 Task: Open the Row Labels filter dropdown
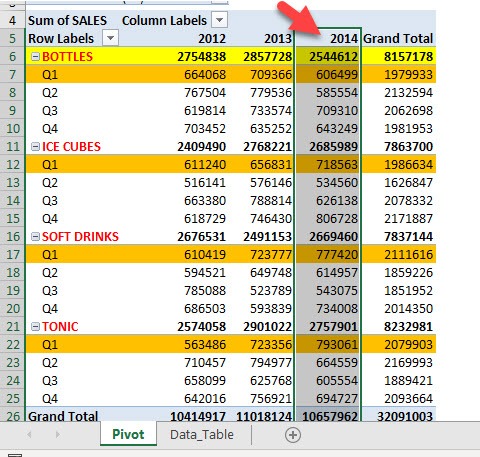(110, 38)
